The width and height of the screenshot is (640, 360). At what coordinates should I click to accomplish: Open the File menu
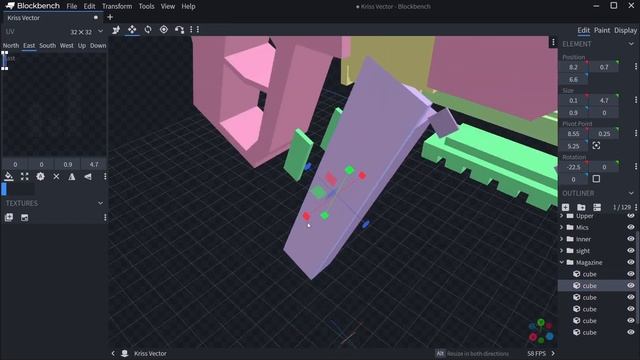(72, 6)
